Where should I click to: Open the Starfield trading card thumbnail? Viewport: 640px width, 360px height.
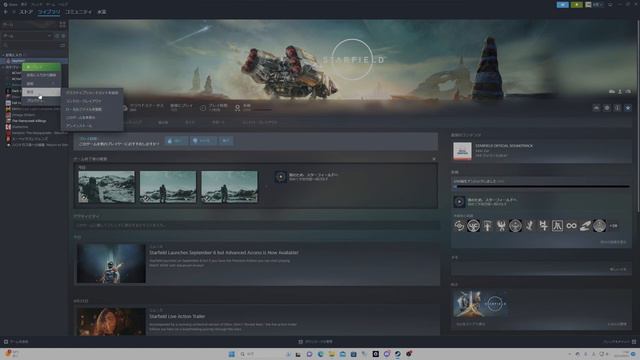pos(481,304)
